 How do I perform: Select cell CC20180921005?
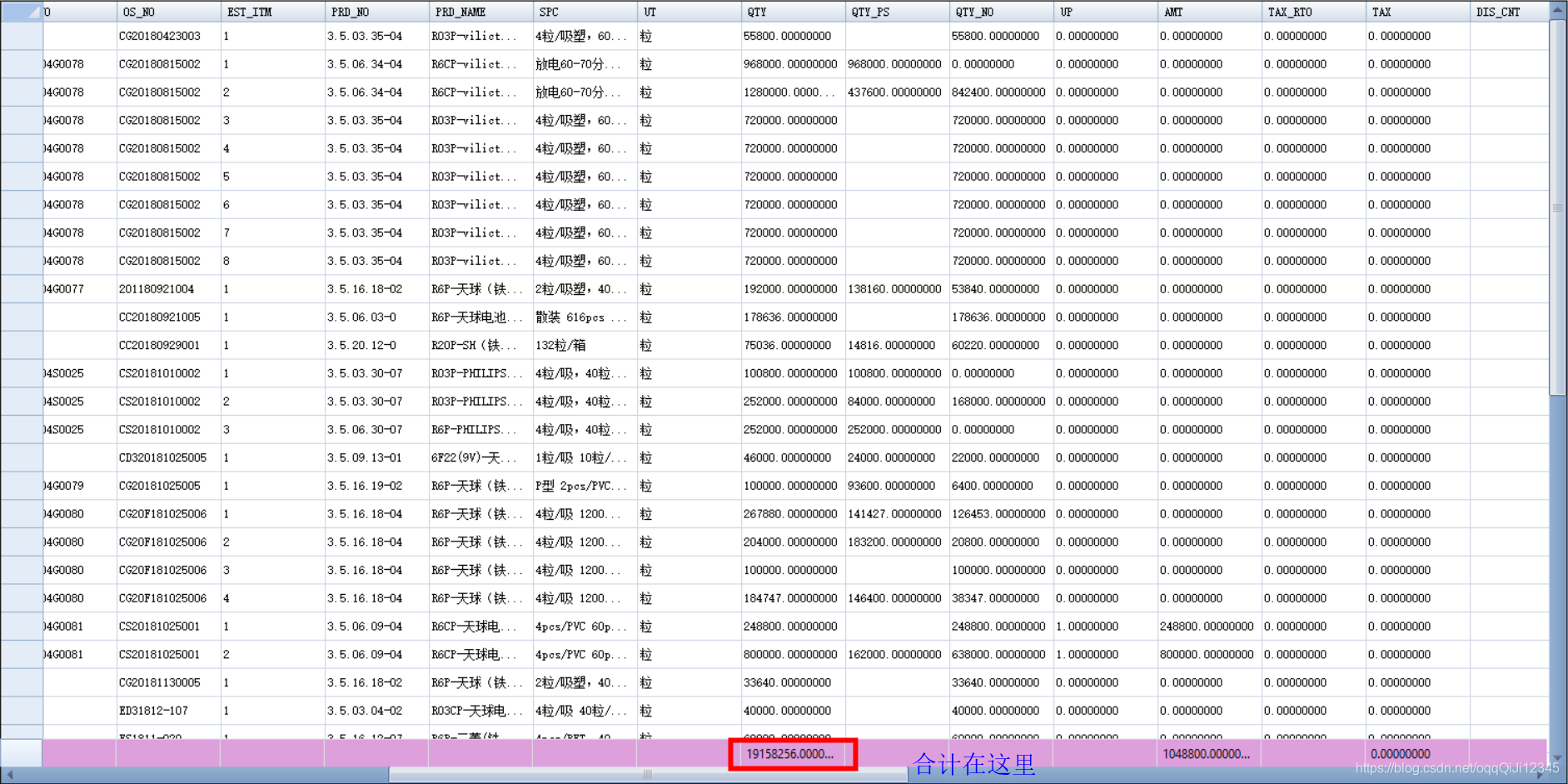tap(168, 317)
